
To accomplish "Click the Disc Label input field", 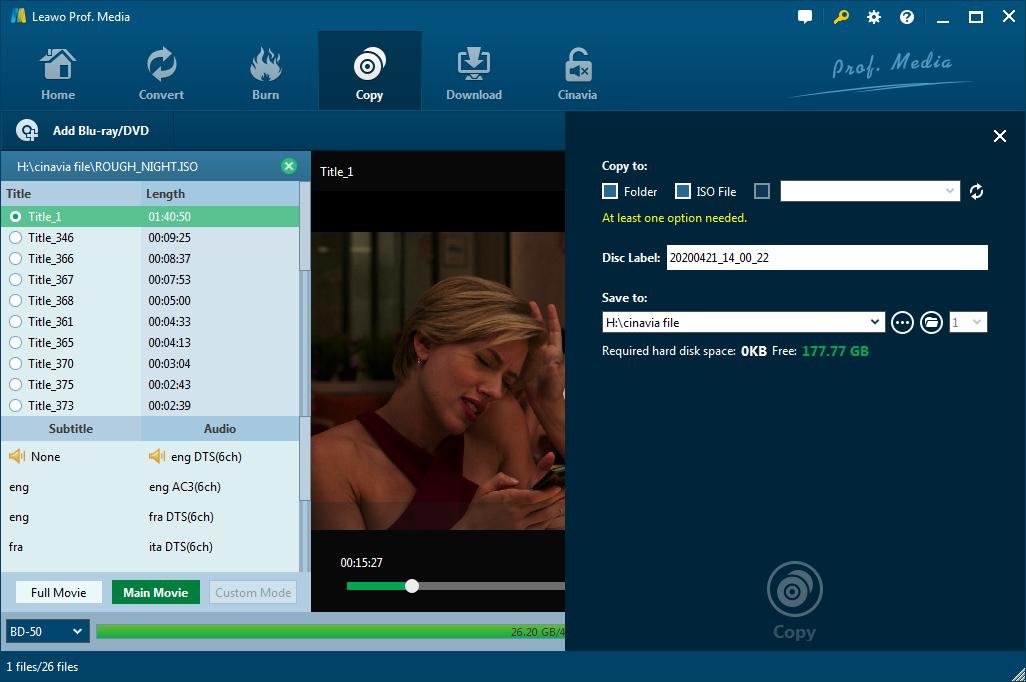I will point(827,258).
